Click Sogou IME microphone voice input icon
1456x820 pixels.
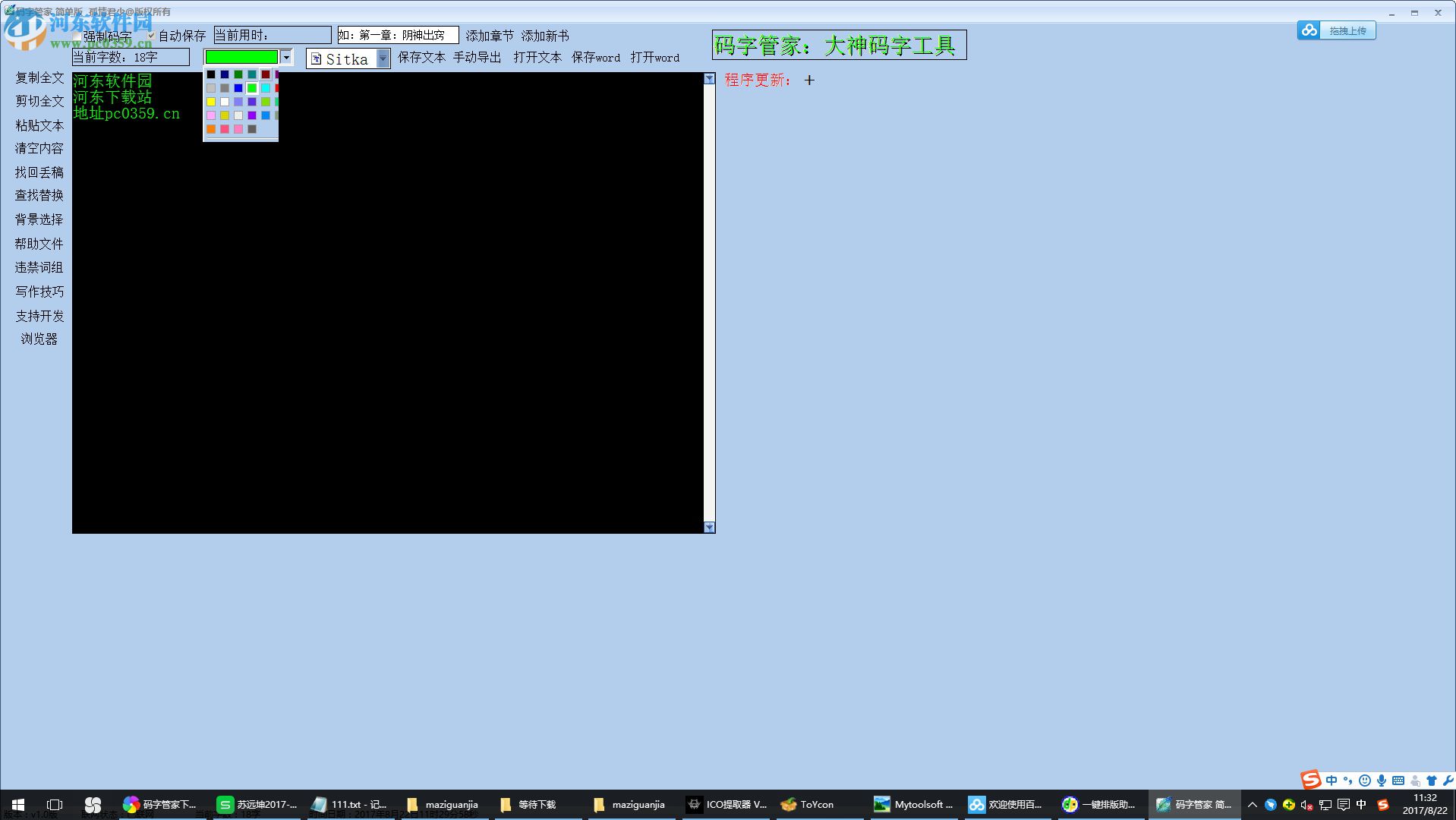click(1382, 781)
